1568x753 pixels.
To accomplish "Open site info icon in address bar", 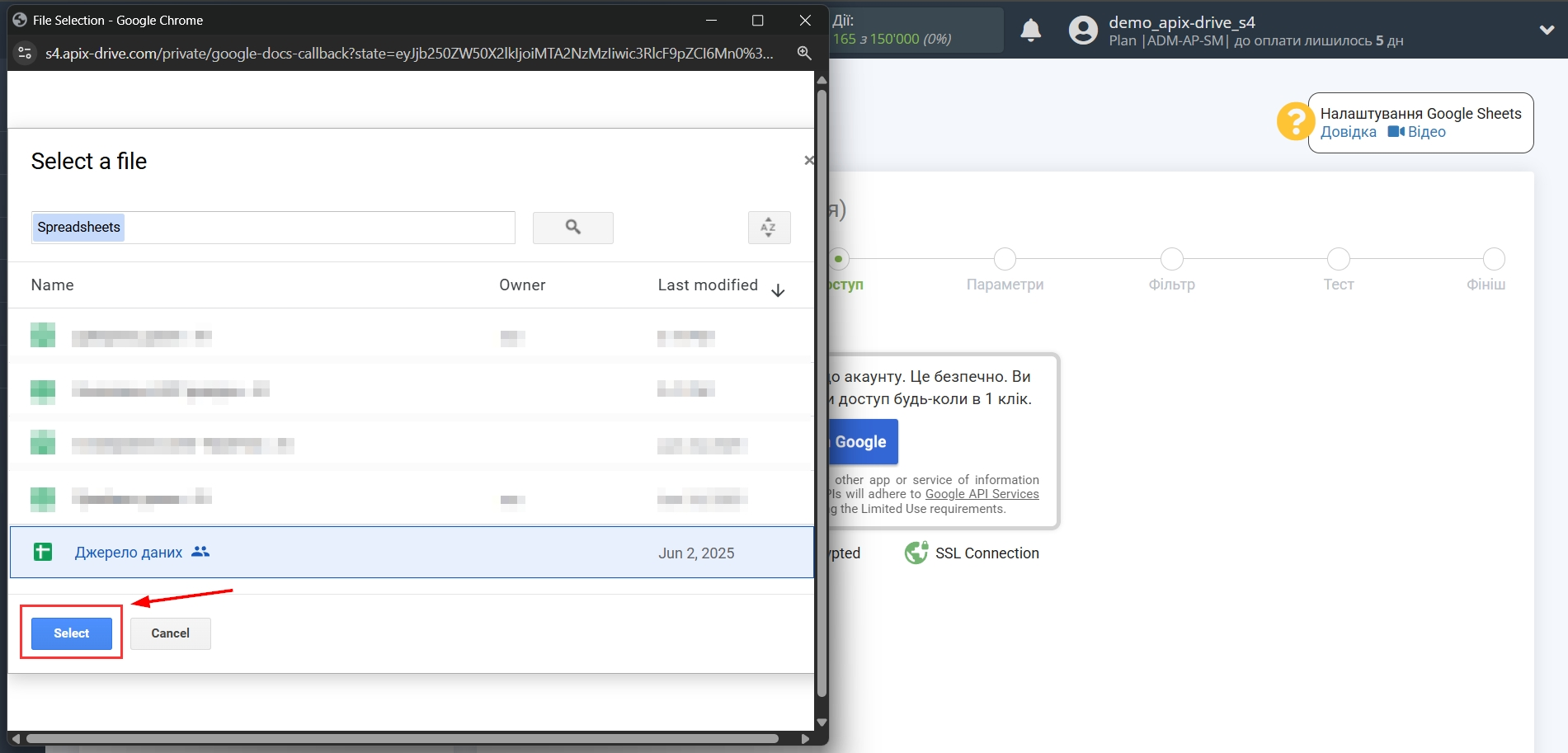I will click(25, 53).
